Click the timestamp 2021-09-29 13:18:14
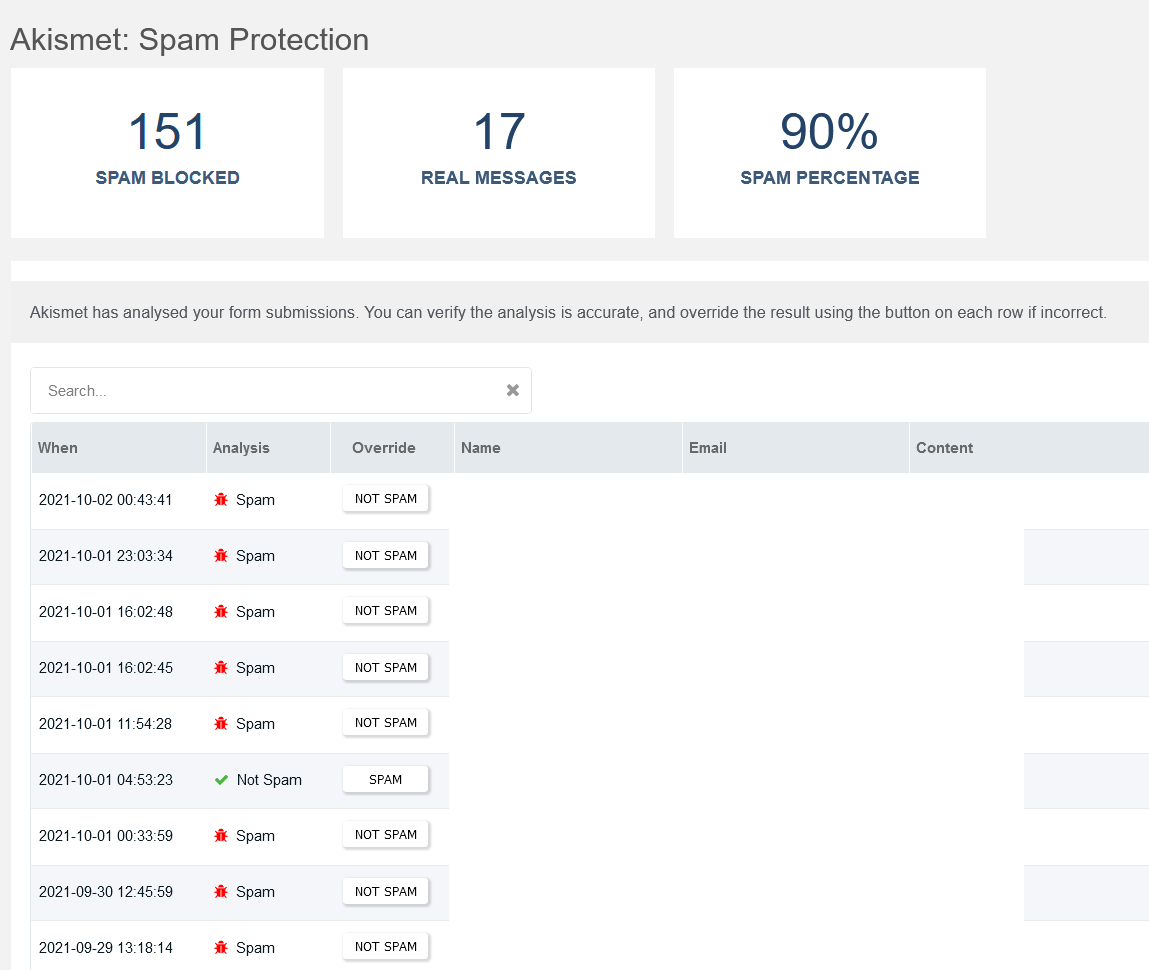 pos(106,948)
